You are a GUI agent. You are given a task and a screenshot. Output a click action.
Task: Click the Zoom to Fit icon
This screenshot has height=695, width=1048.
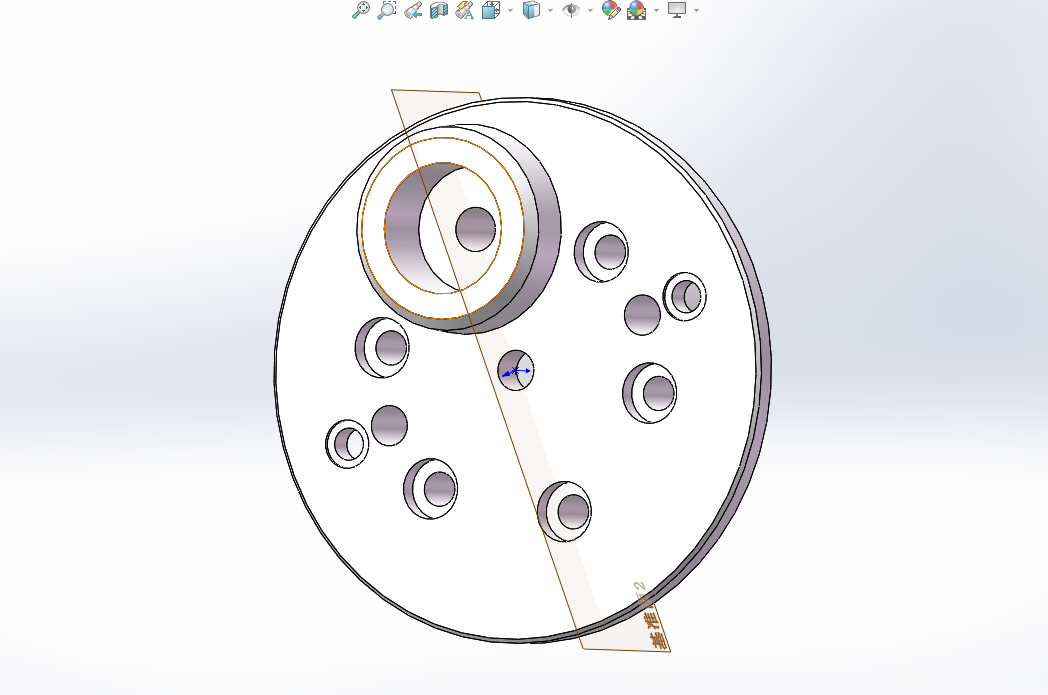[360, 10]
